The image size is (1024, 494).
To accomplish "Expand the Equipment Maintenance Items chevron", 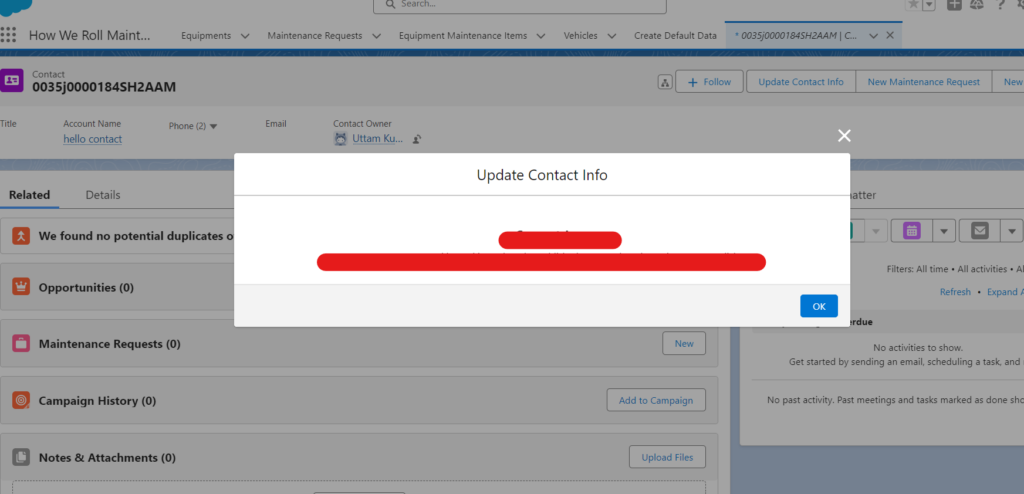I will 541,36.
